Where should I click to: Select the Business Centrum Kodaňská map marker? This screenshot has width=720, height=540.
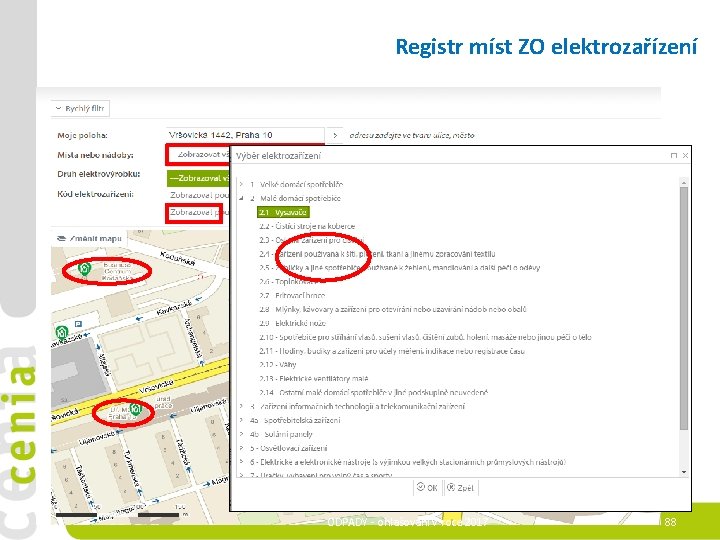pyautogui.click(x=84, y=269)
